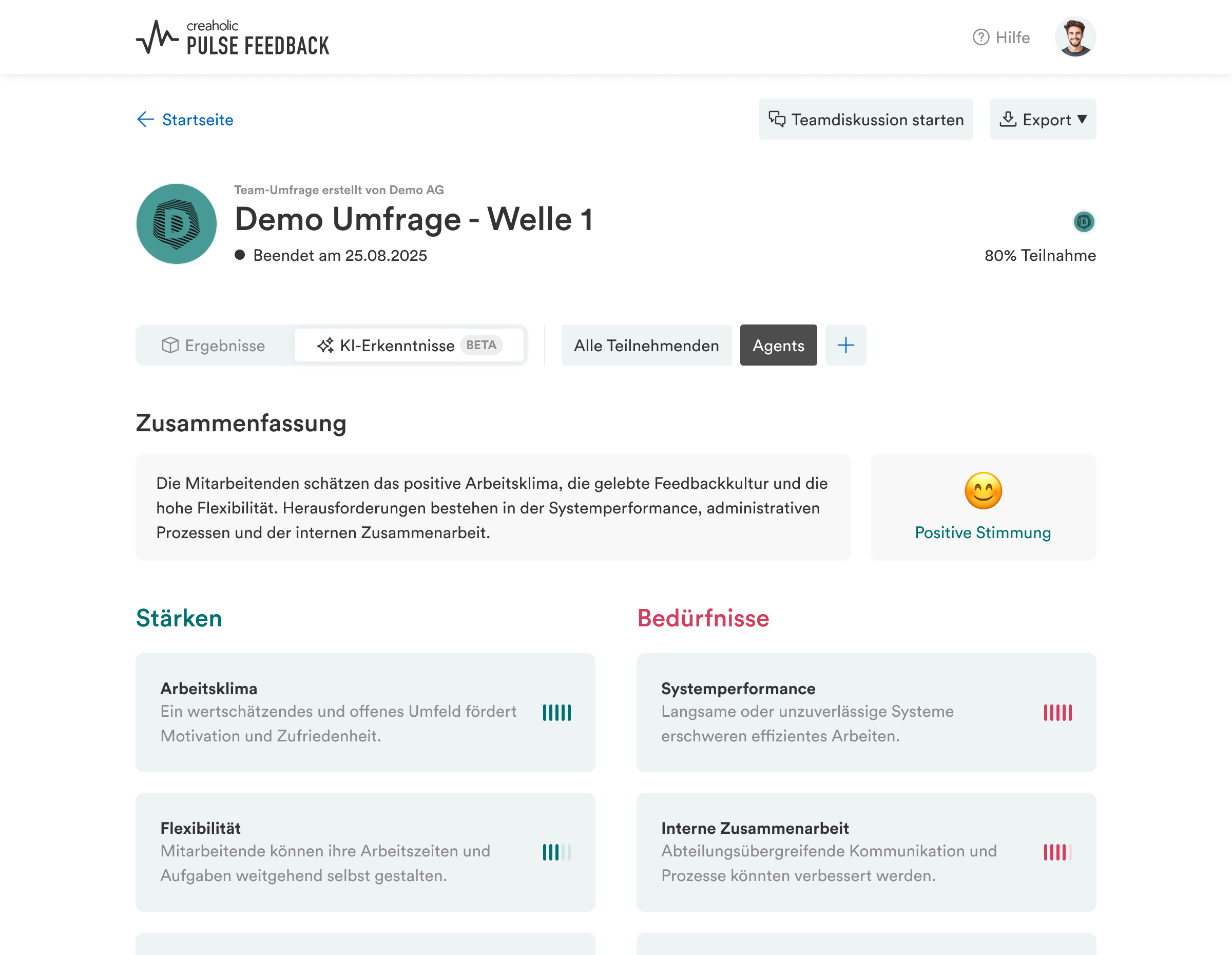
Task: Click the help question mark icon
Action: coord(981,37)
